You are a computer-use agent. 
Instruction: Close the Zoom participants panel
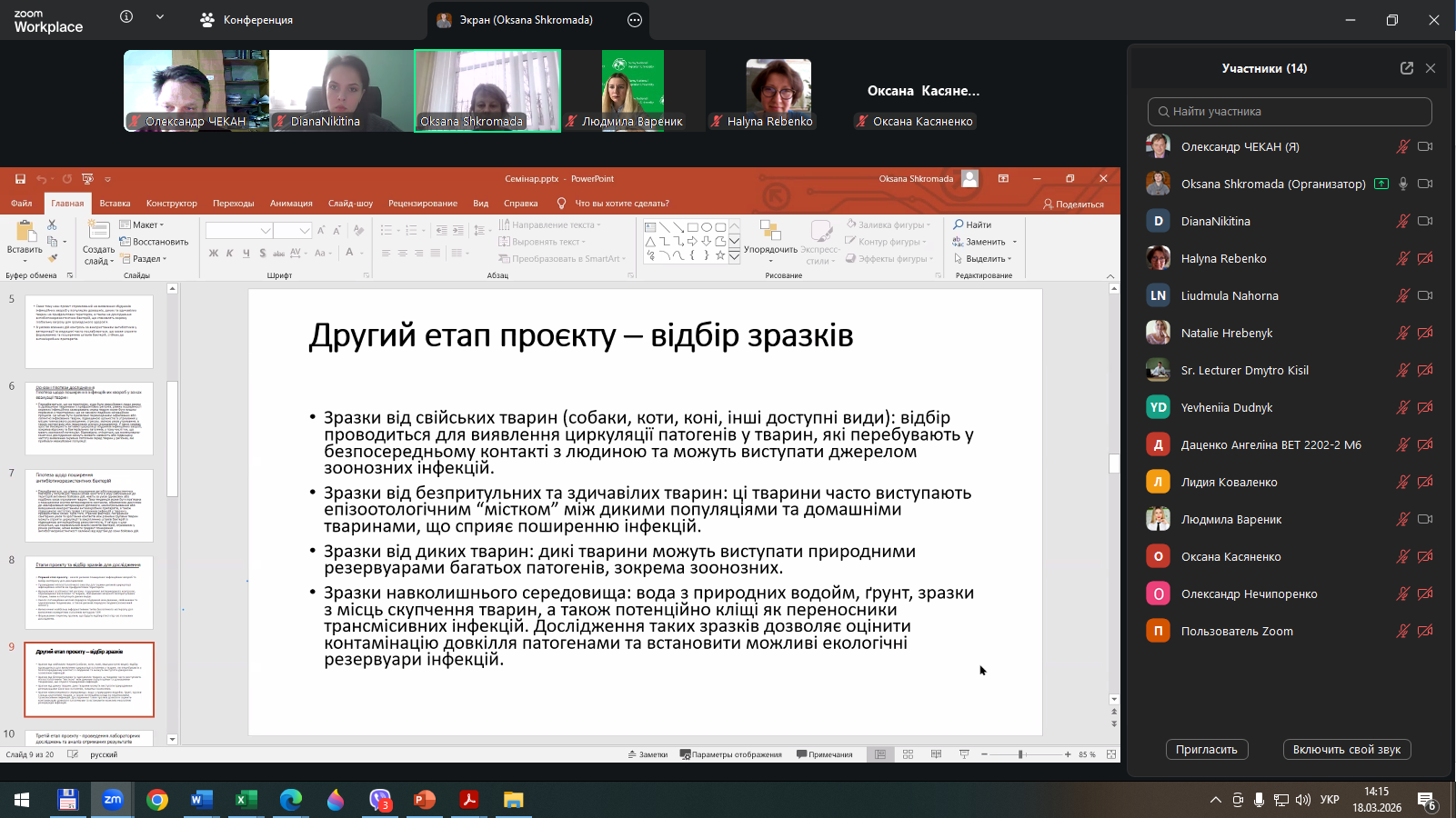(1431, 68)
